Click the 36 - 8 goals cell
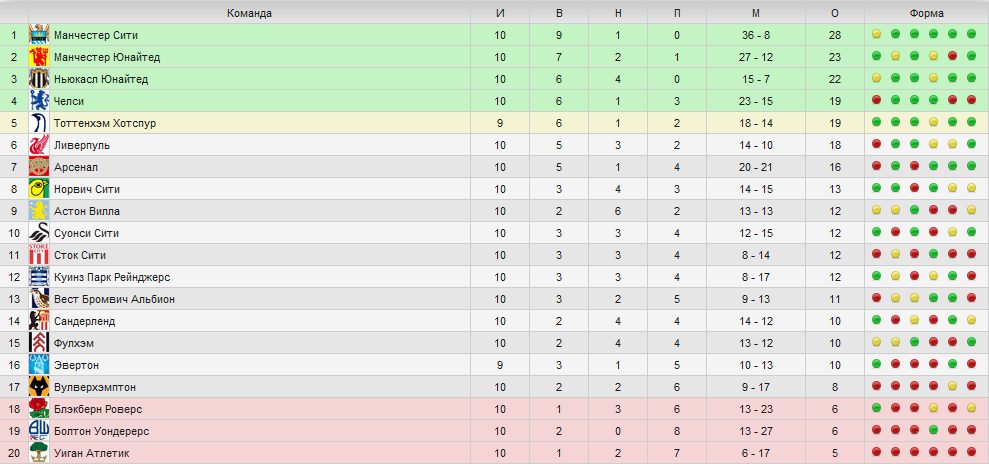This screenshot has height=464, width=989. click(756, 35)
